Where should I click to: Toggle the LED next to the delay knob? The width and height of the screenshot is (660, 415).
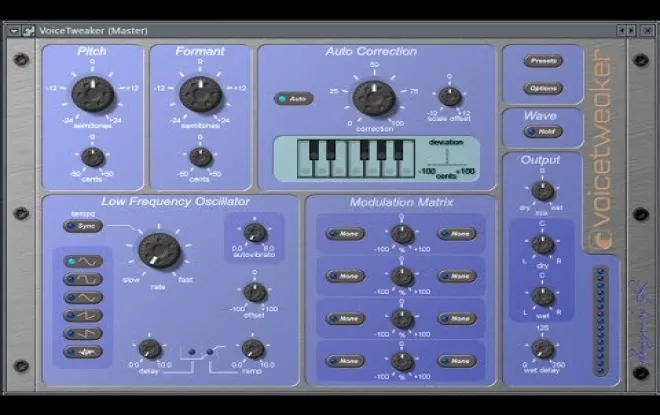(x=192, y=352)
